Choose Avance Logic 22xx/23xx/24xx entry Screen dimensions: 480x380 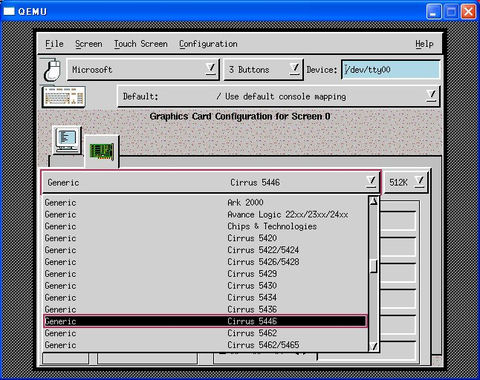[206, 214]
